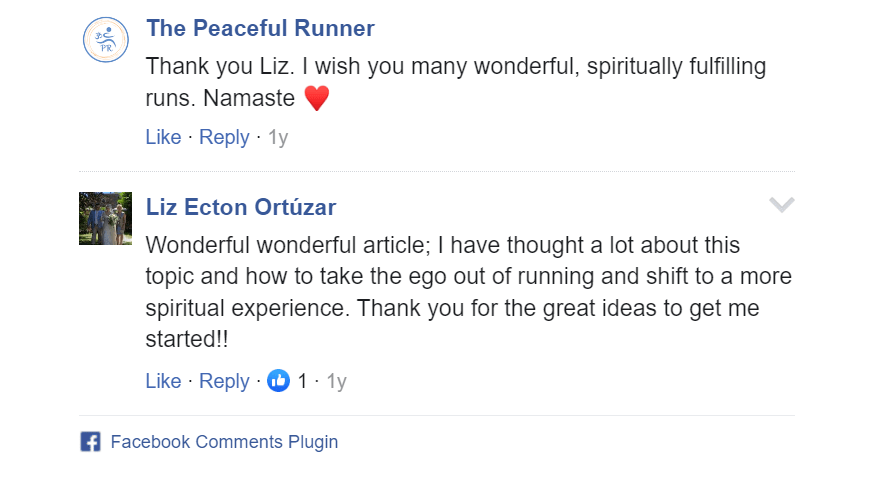The width and height of the screenshot is (869, 487).
Task: Show the like count number on Liz's comment
Action: point(303,381)
